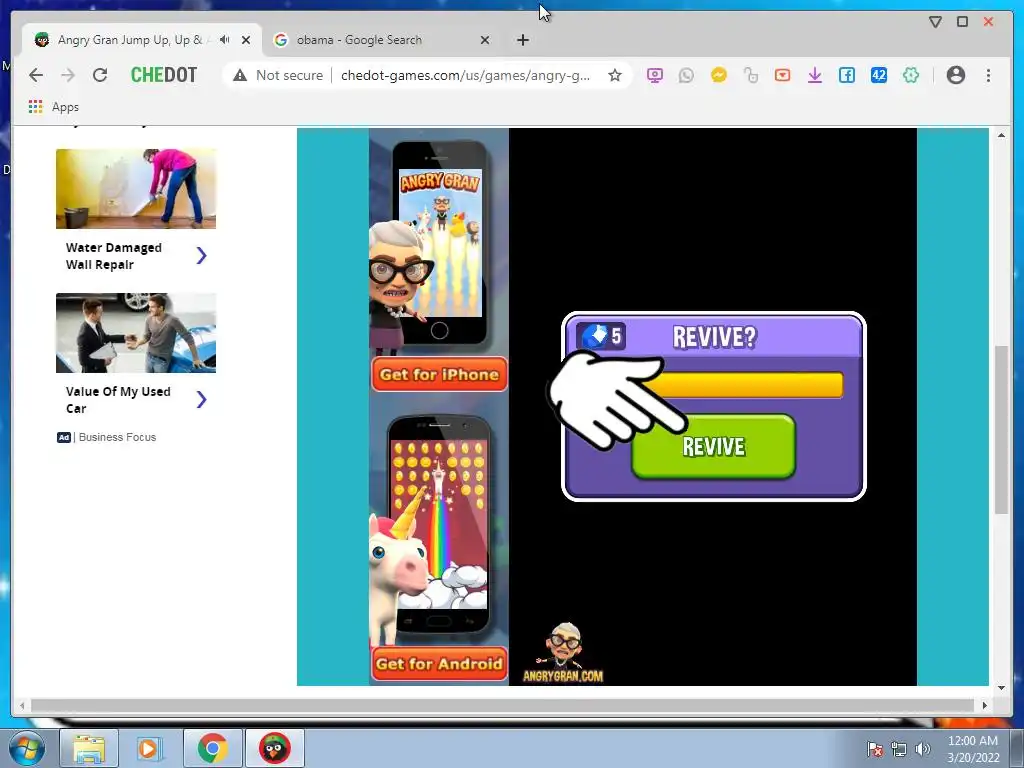Click the scroll up arrow of page

[x=1001, y=135]
